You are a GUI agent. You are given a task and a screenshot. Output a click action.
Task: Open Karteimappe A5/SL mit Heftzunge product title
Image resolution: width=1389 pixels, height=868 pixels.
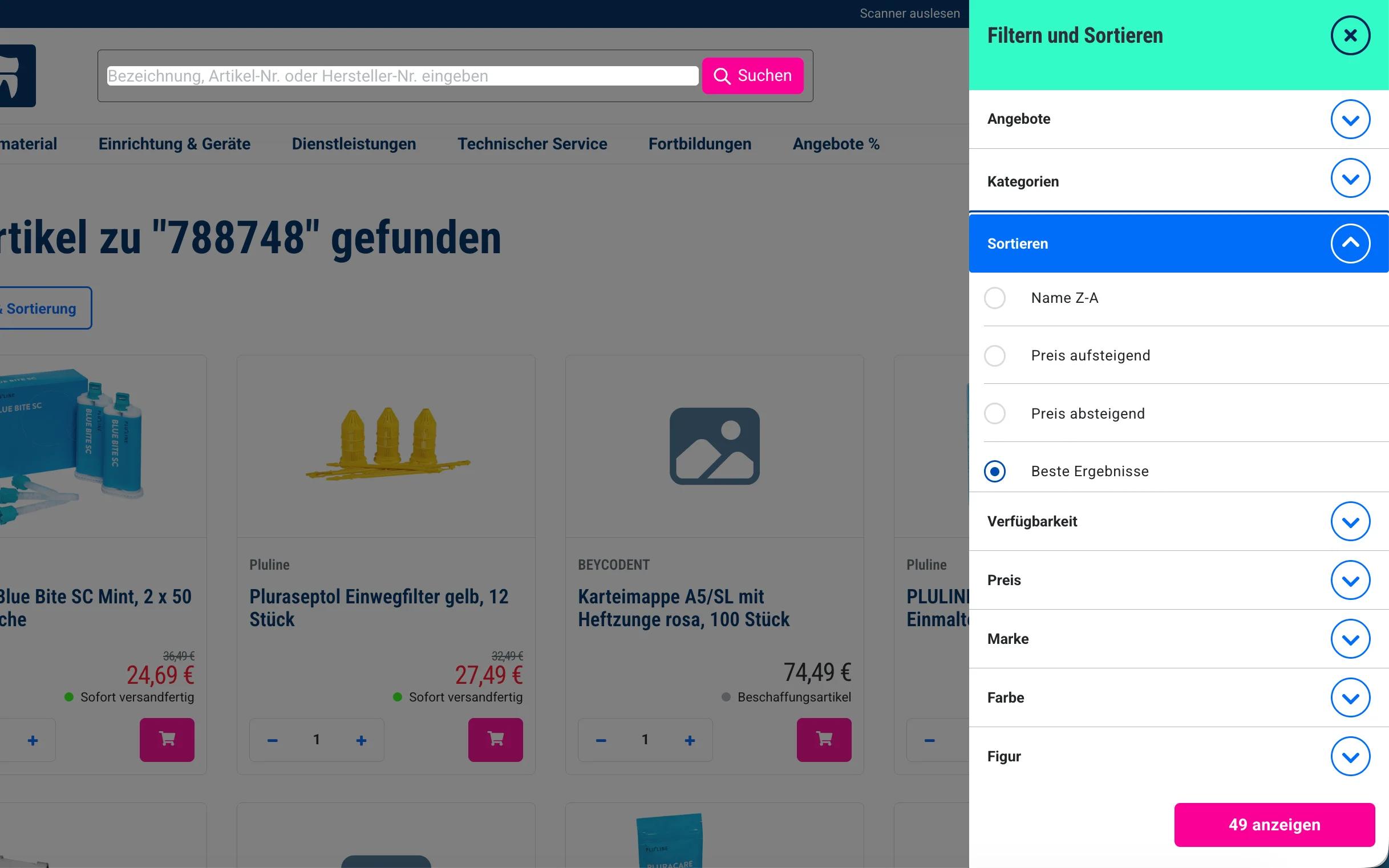pyautogui.click(x=683, y=608)
